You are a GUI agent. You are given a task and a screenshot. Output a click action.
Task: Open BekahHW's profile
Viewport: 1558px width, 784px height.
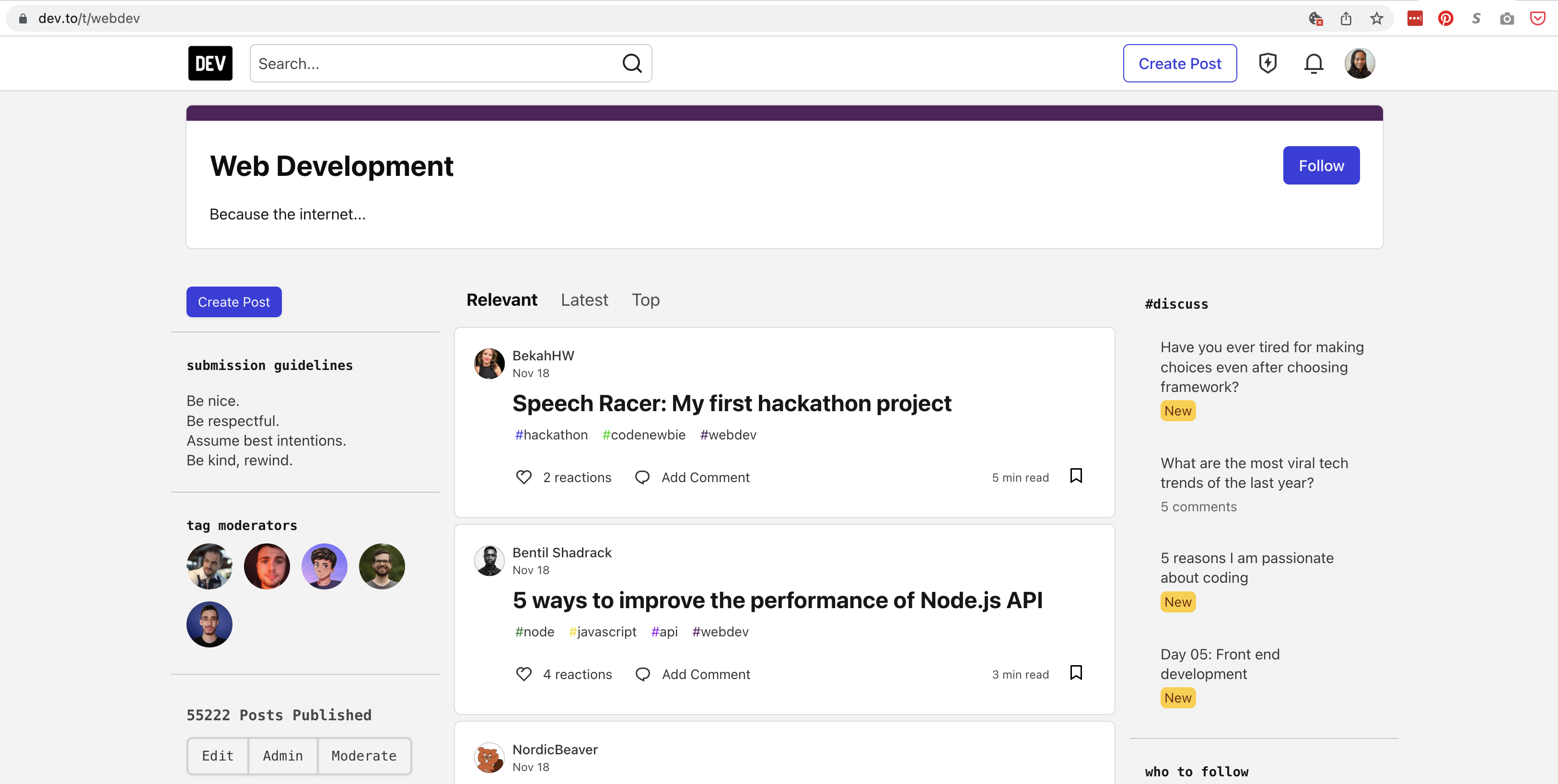coord(543,356)
